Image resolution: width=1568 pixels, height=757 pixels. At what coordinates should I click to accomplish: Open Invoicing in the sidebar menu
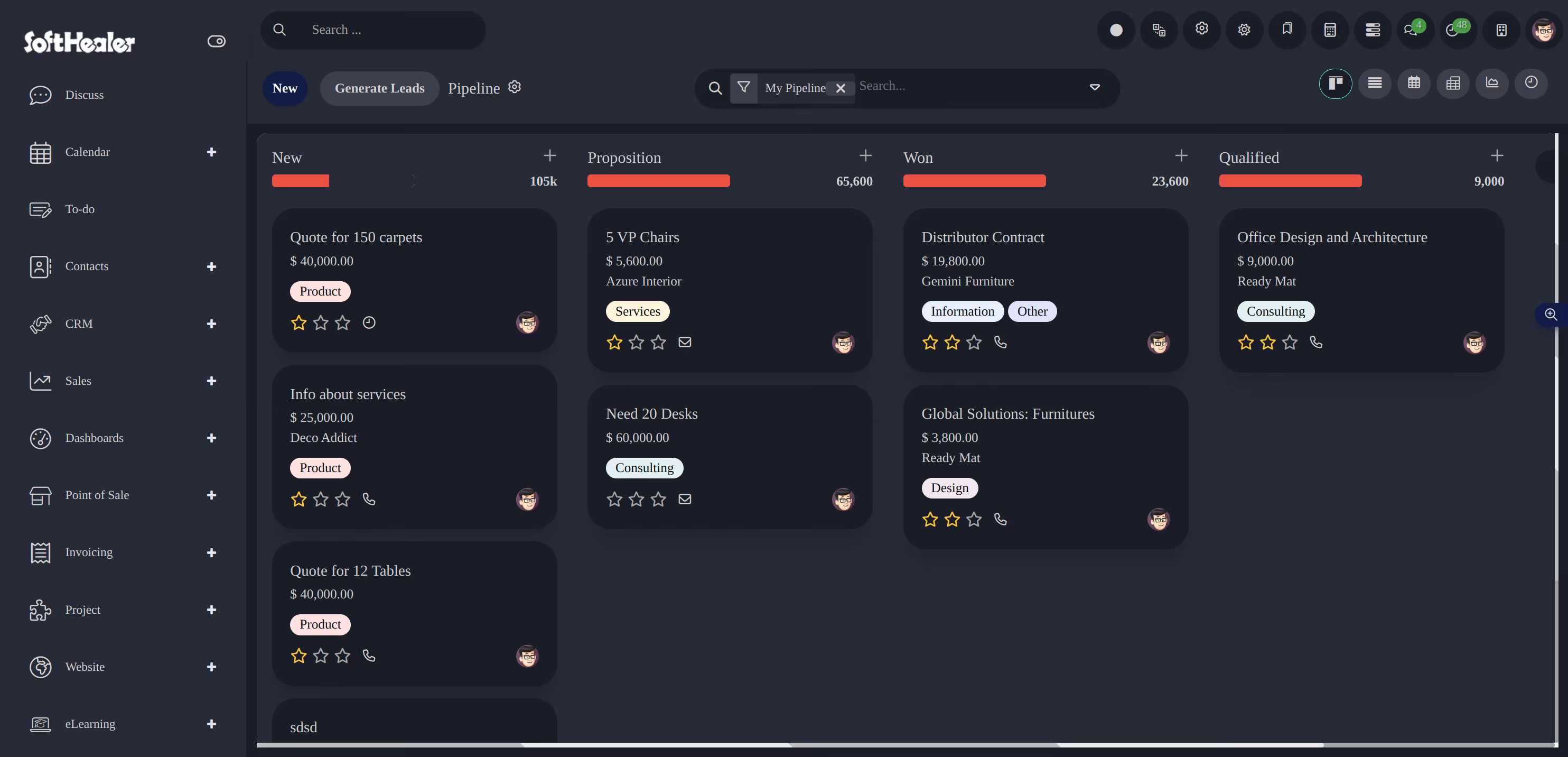tap(88, 553)
